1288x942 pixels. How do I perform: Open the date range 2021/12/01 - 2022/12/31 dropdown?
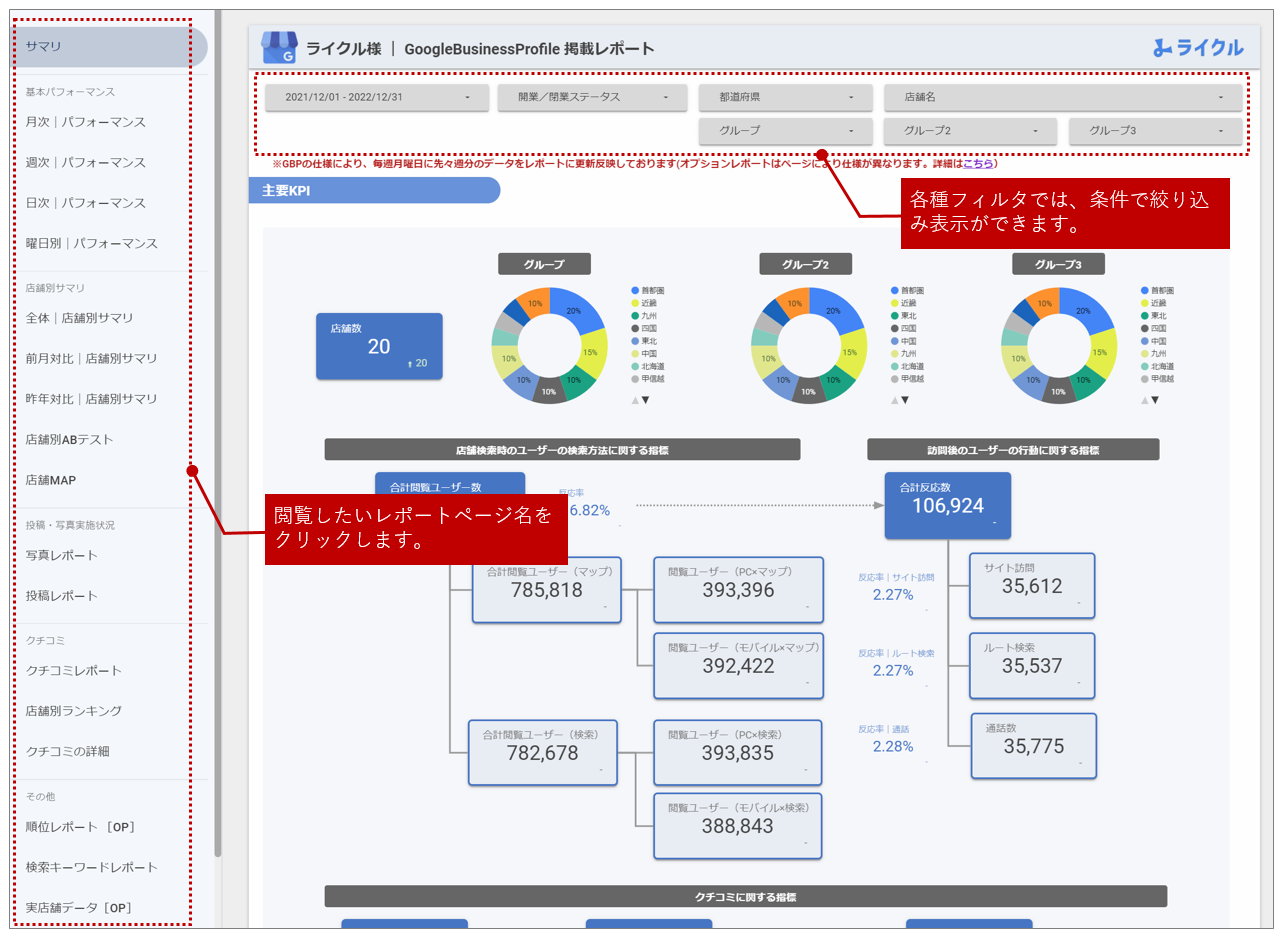(x=377, y=98)
